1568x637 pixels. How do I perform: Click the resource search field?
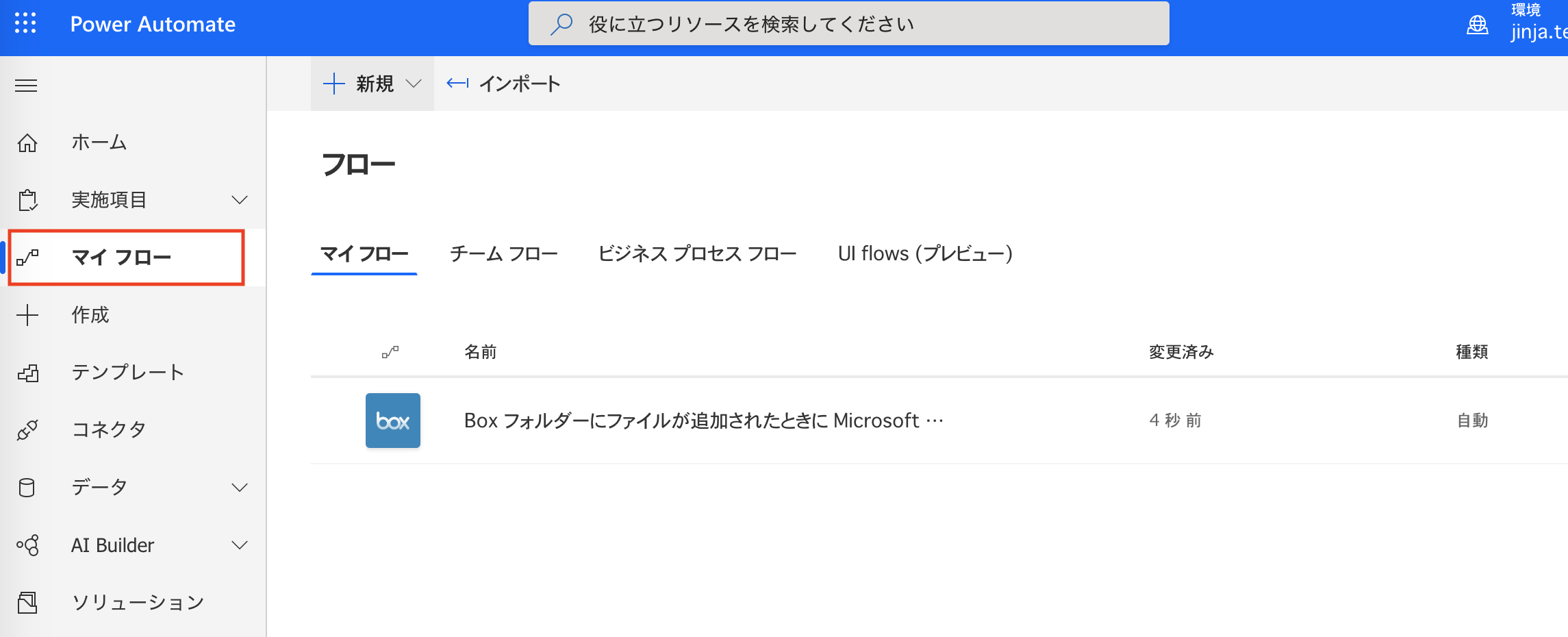849,23
